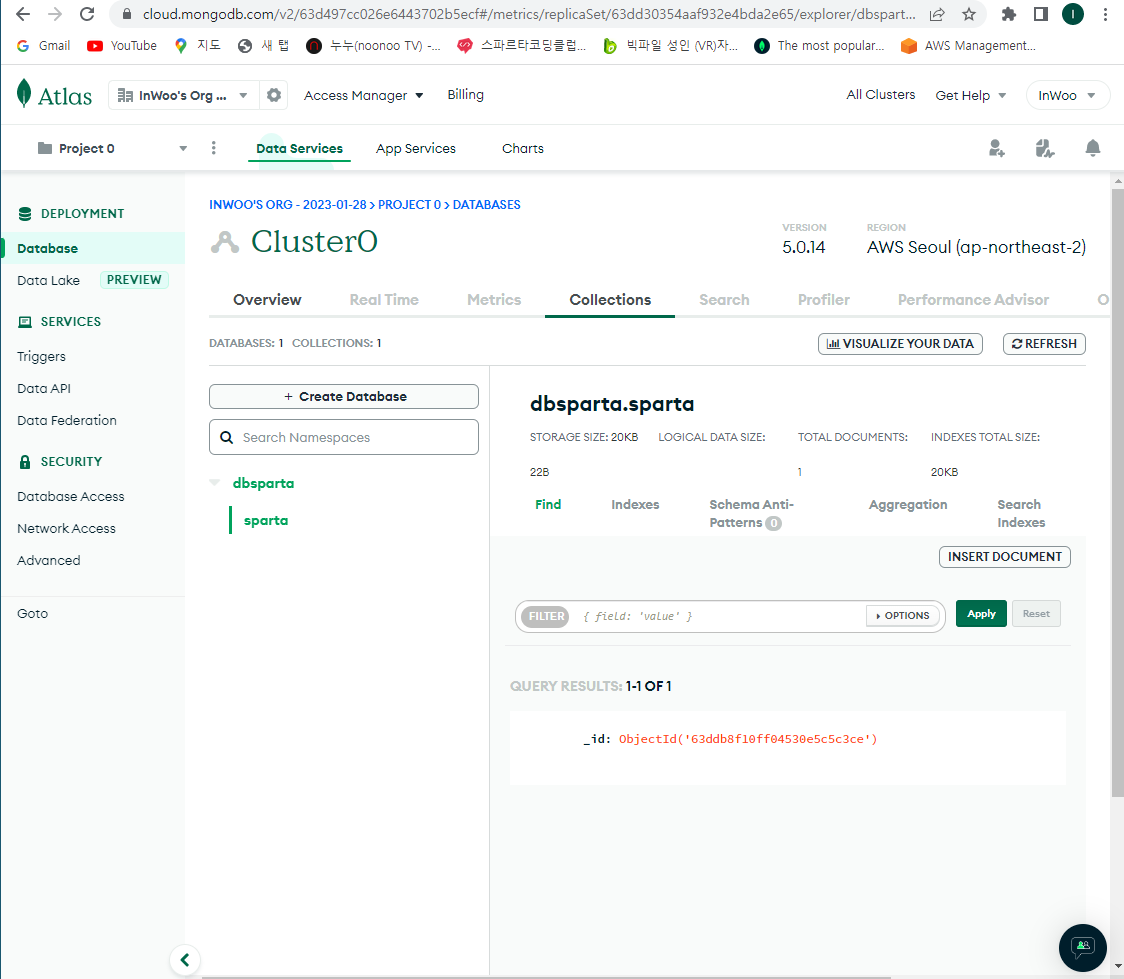Screen dimensions: 1124x979
Task: Open the Collections tab
Action: click(610, 300)
